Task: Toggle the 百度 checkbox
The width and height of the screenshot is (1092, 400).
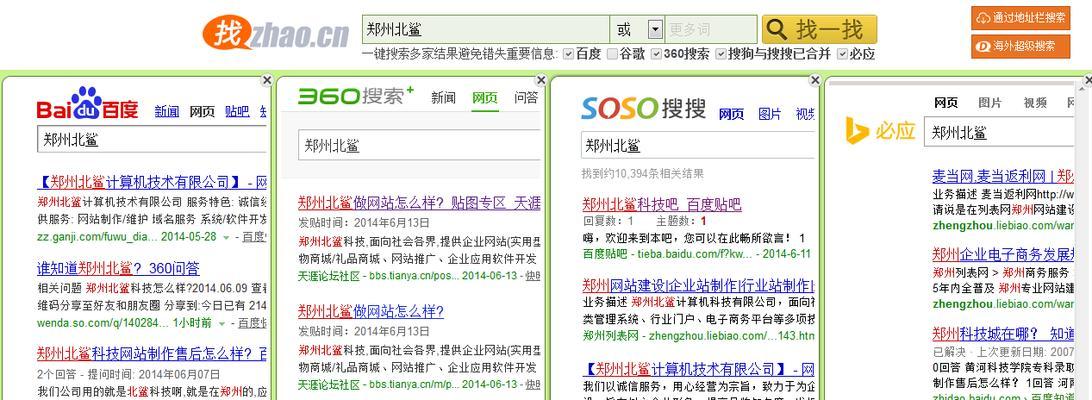Action: [x=568, y=54]
